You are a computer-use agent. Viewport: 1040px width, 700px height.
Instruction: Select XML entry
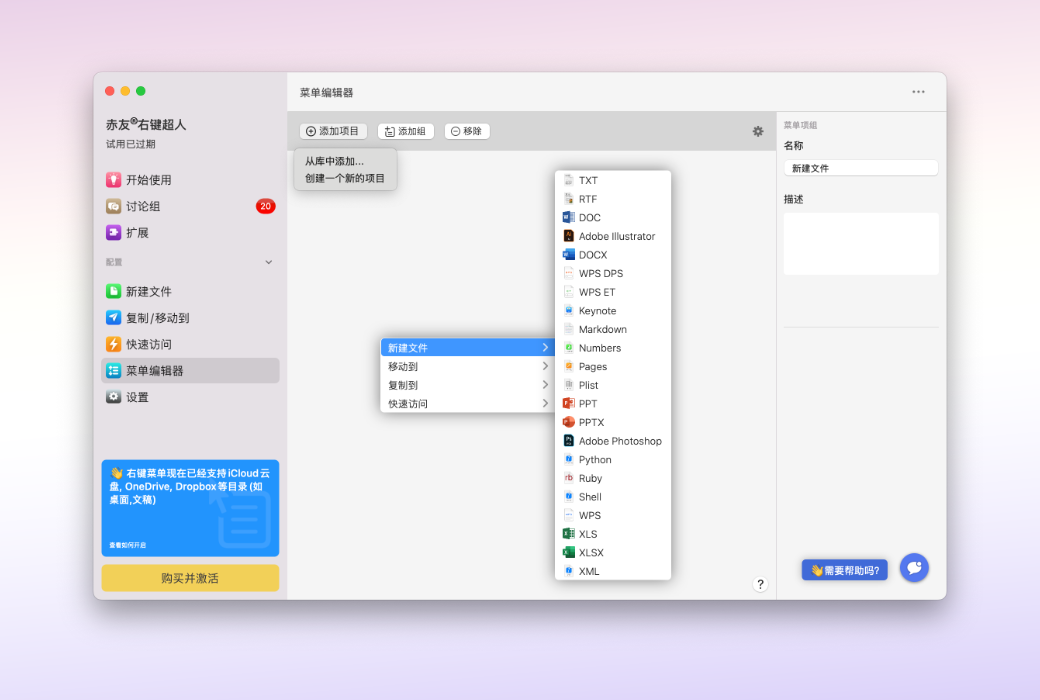coord(613,571)
